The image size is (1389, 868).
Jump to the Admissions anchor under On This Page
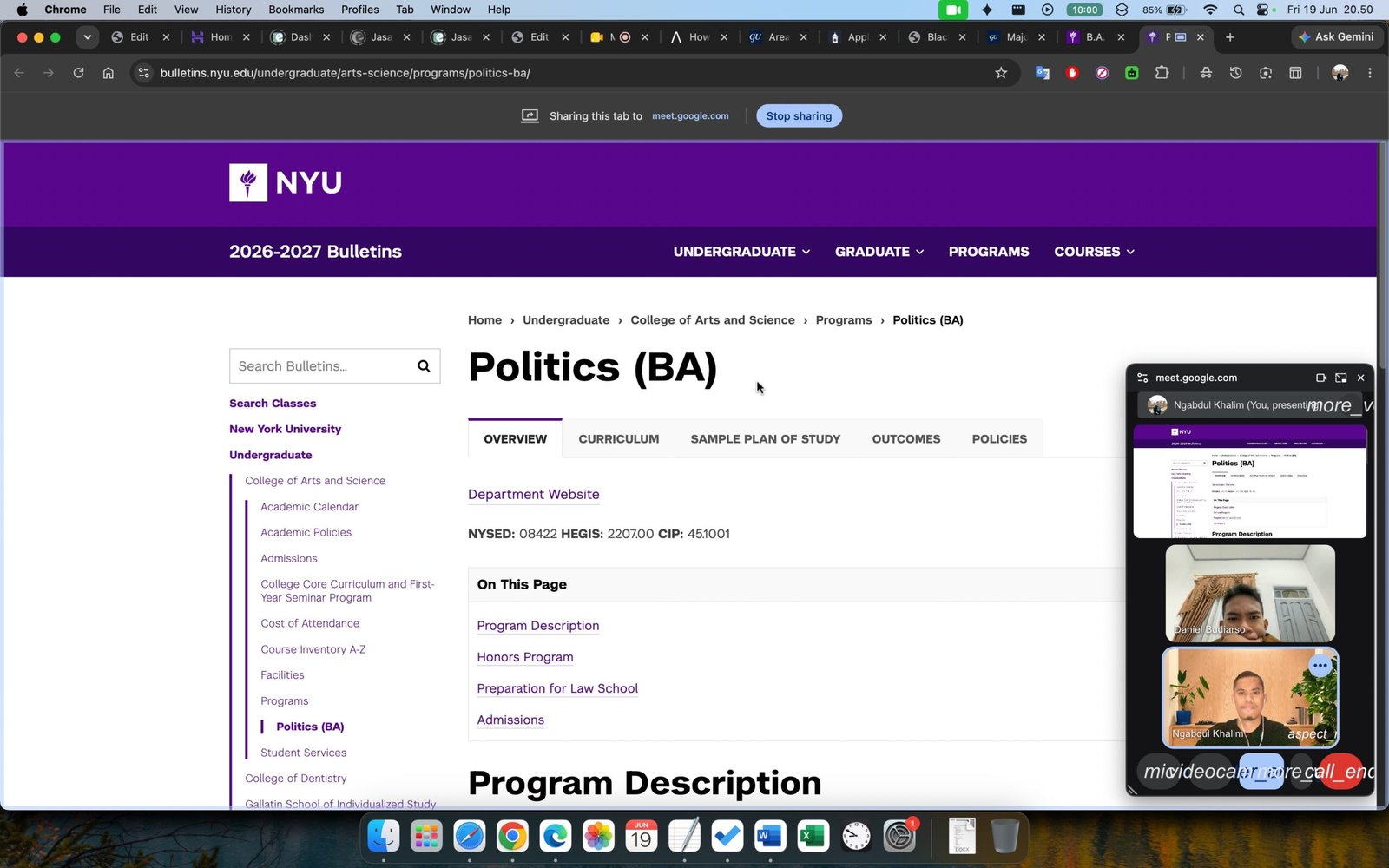click(510, 720)
